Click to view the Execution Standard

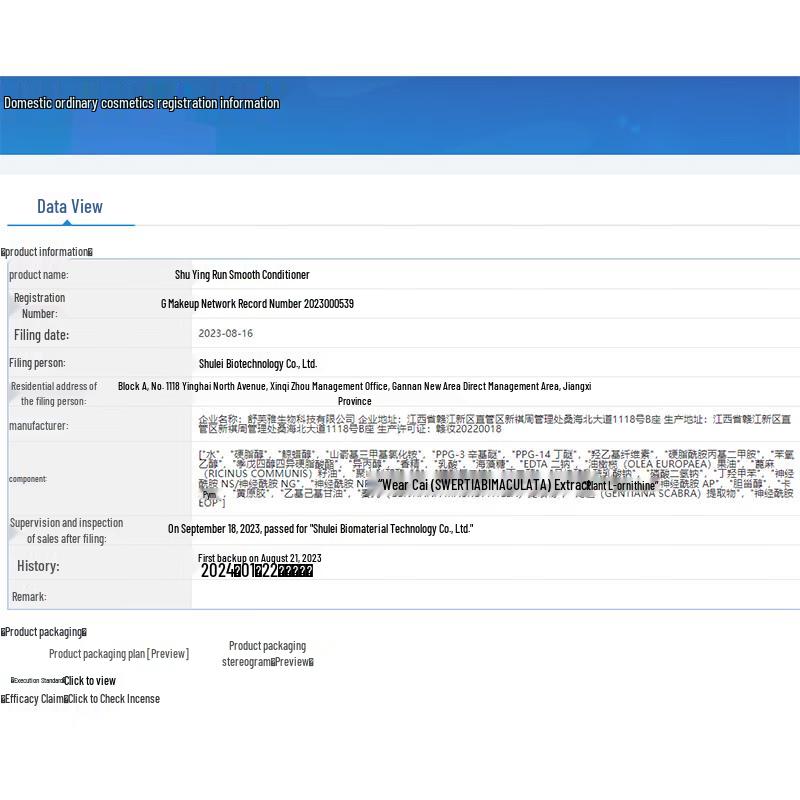[x=90, y=681]
